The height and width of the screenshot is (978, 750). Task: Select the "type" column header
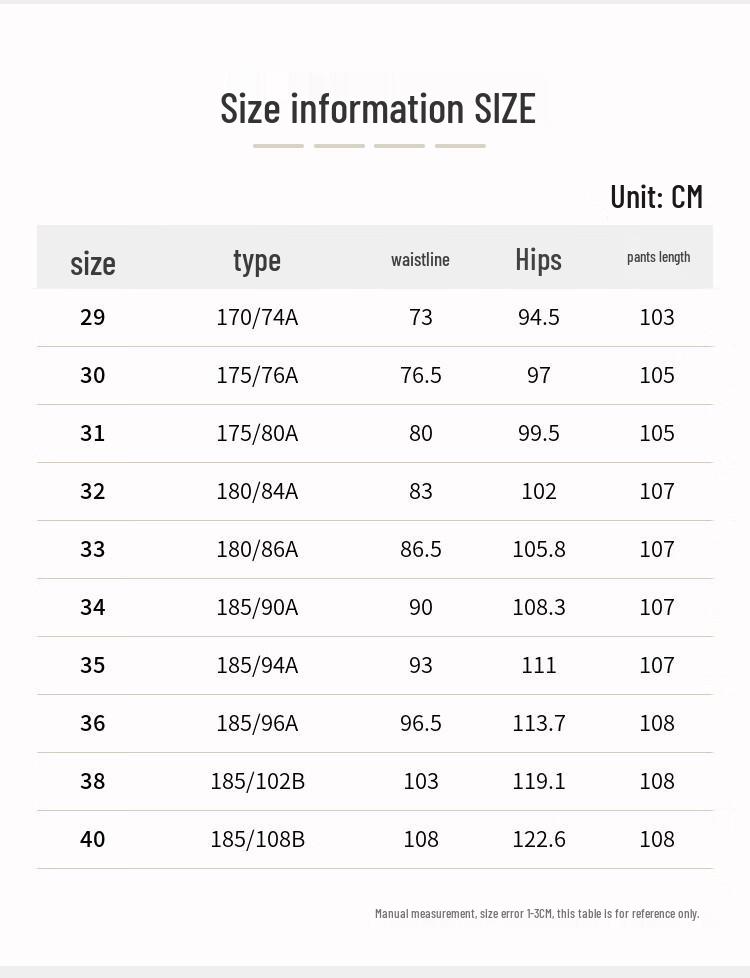pyautogui.click(x=257, y=260)
